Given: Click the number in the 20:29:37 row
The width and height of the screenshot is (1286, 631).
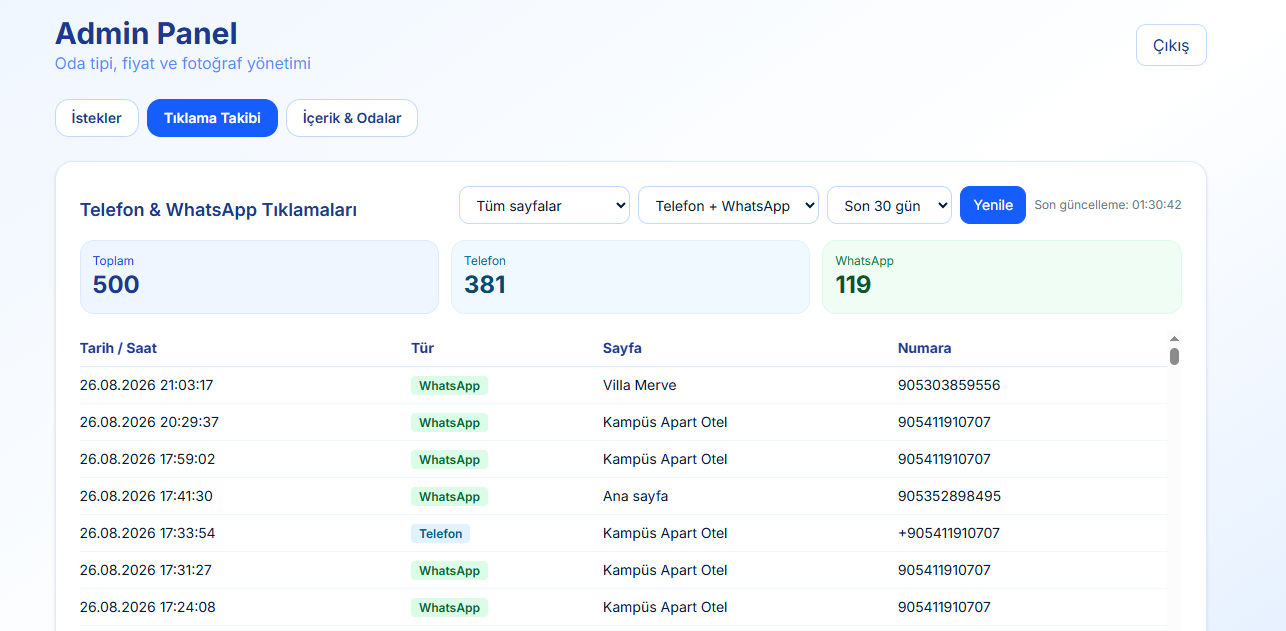Looking at the screenshot, I should coord(944,422).
